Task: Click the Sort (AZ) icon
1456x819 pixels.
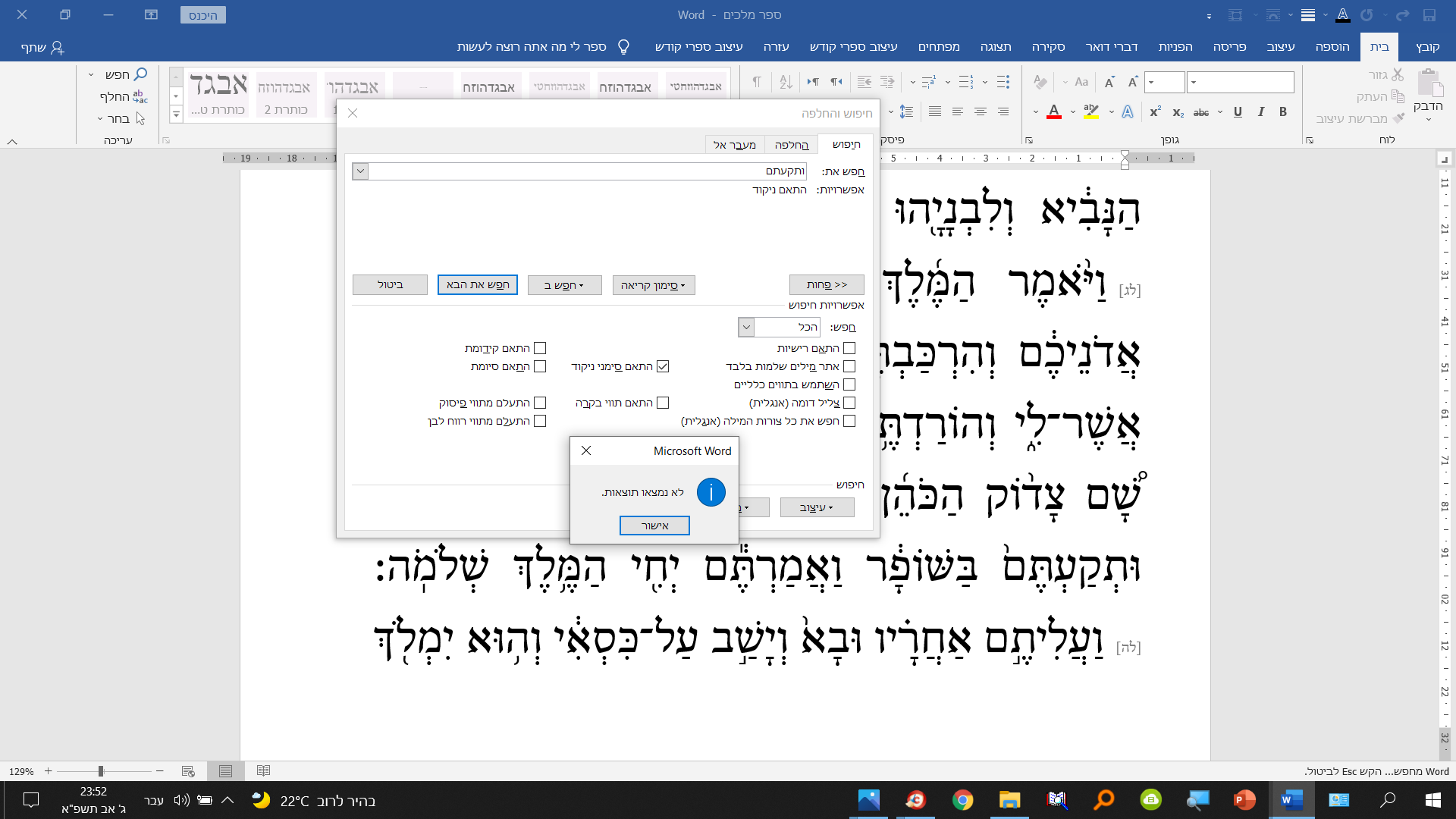Action: (x=786, y=81)
